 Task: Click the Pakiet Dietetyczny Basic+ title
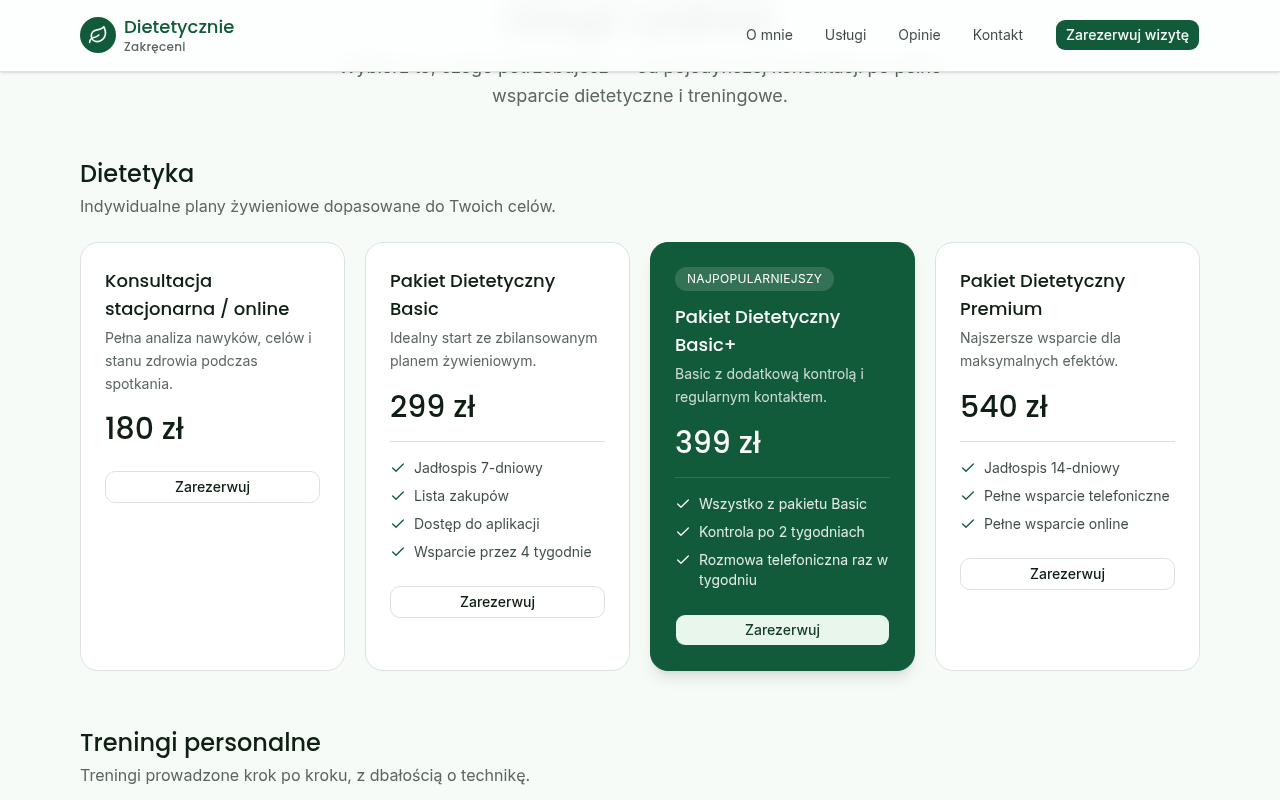pos(757,331)
